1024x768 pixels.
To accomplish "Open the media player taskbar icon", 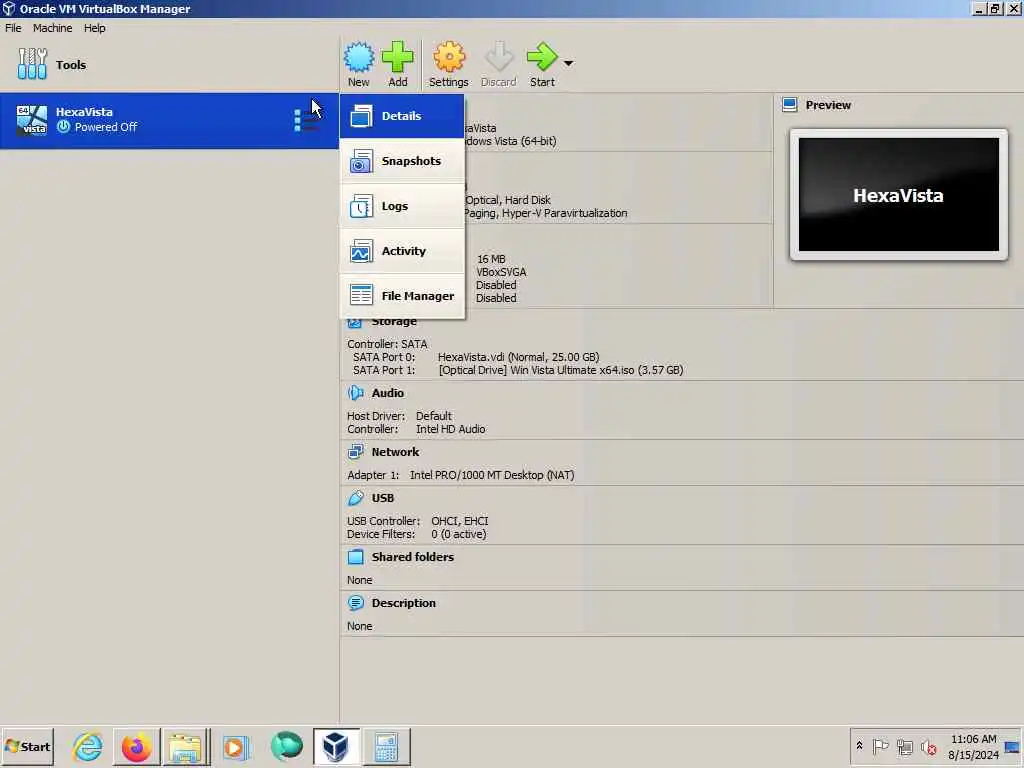I will [236, 746].
